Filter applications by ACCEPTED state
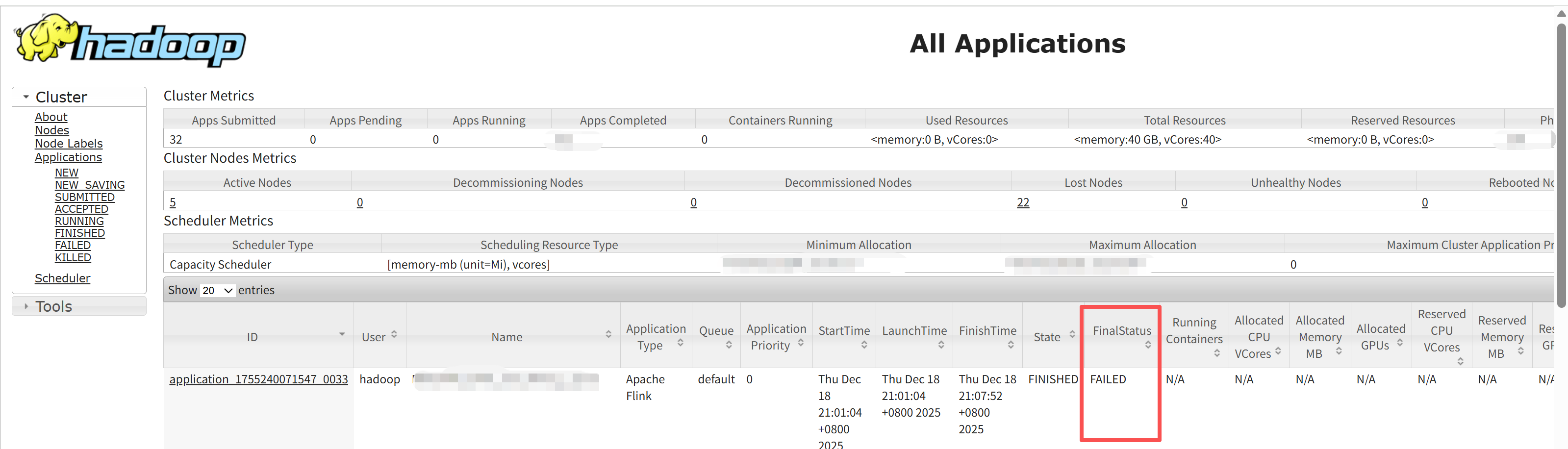 click(x=81, y=209)
